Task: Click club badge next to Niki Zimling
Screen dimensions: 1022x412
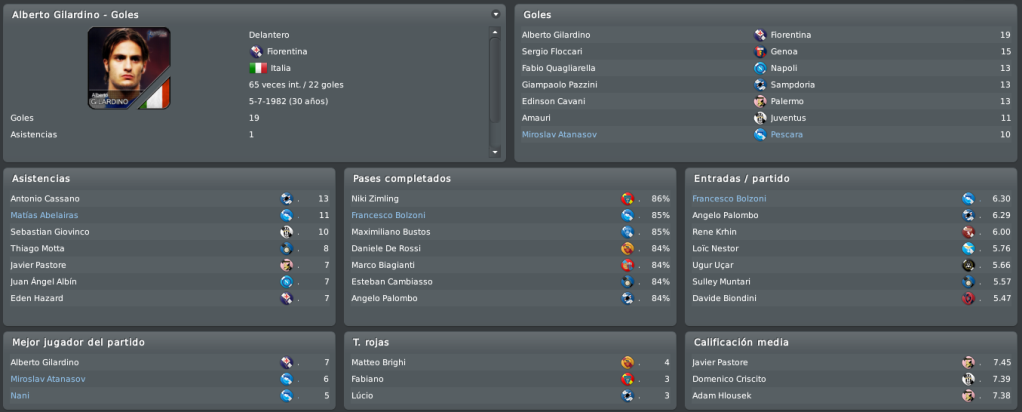Action: coord(628,199)
